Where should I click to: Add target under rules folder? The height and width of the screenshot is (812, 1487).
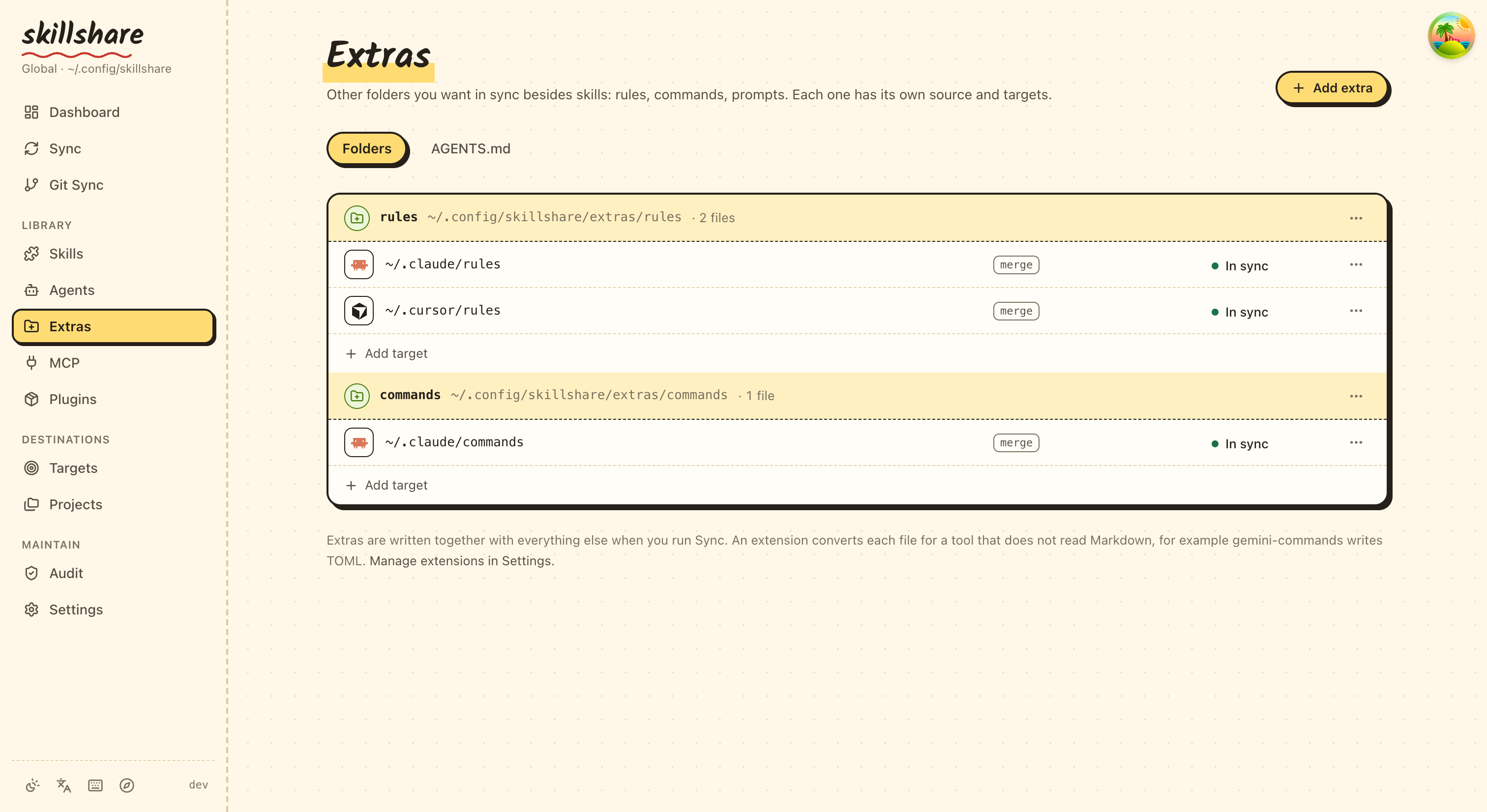click(x=387, y=353)
